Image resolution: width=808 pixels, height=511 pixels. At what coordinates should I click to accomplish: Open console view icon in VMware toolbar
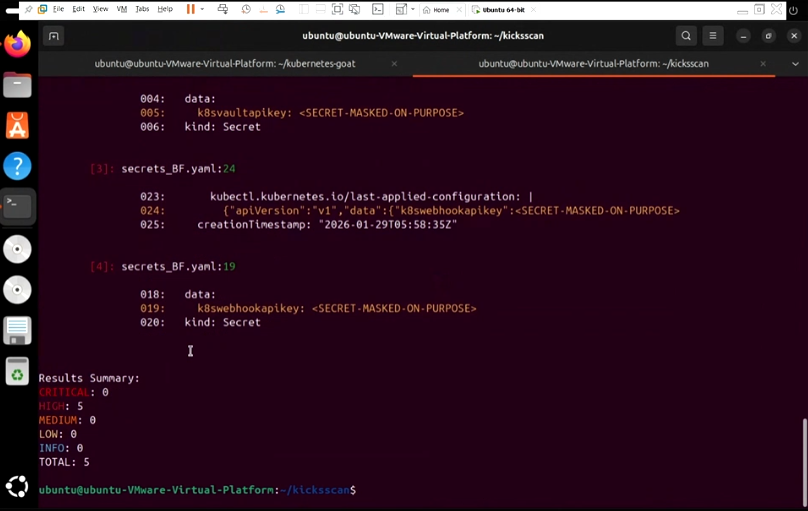[378, 9]
